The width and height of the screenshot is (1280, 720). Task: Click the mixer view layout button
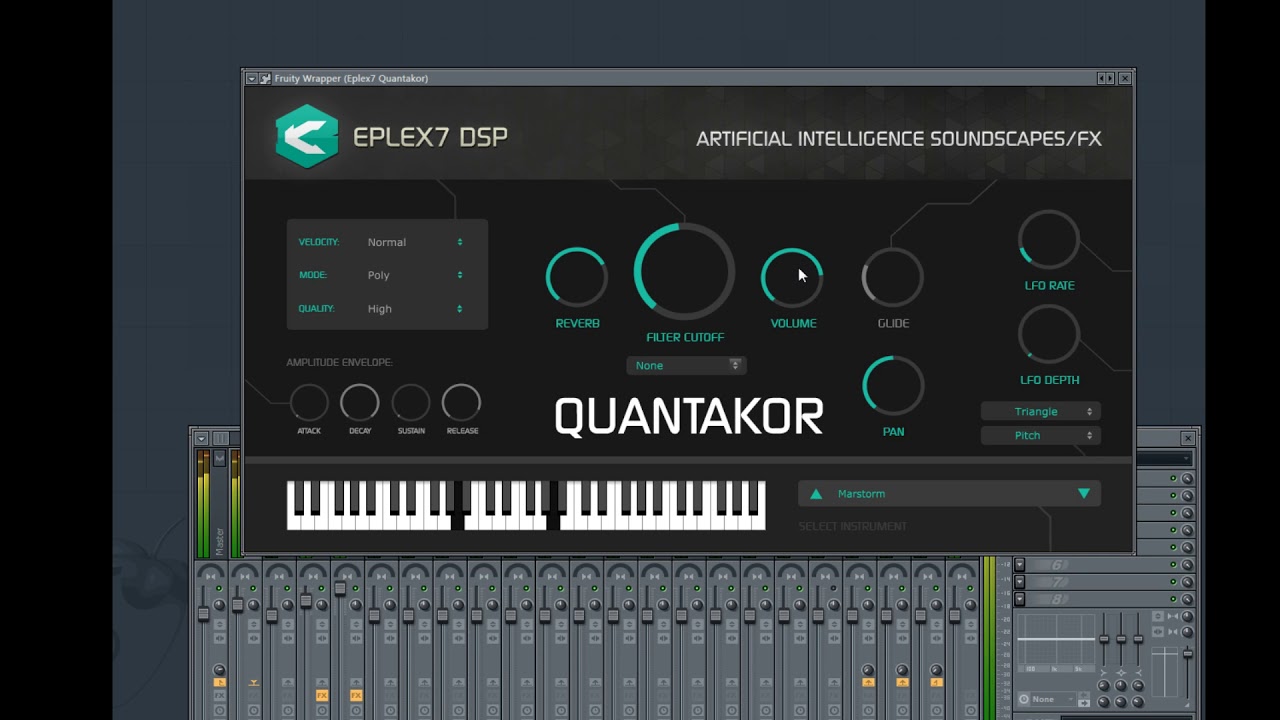[x=220, y=438]
